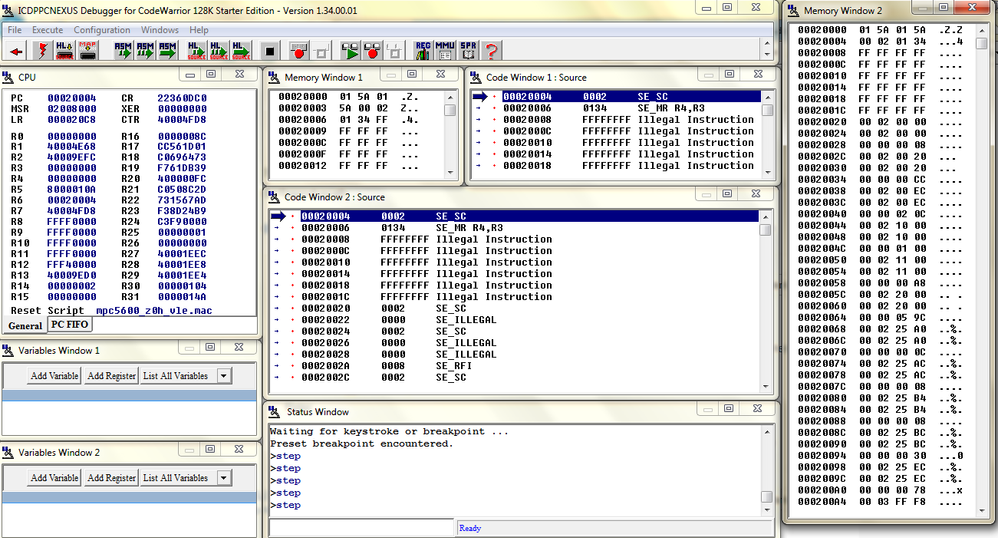Click the red question mark help icon
The height and width of the screenshot is (538, 998).
pyautogui.click(x=491, y=51)
